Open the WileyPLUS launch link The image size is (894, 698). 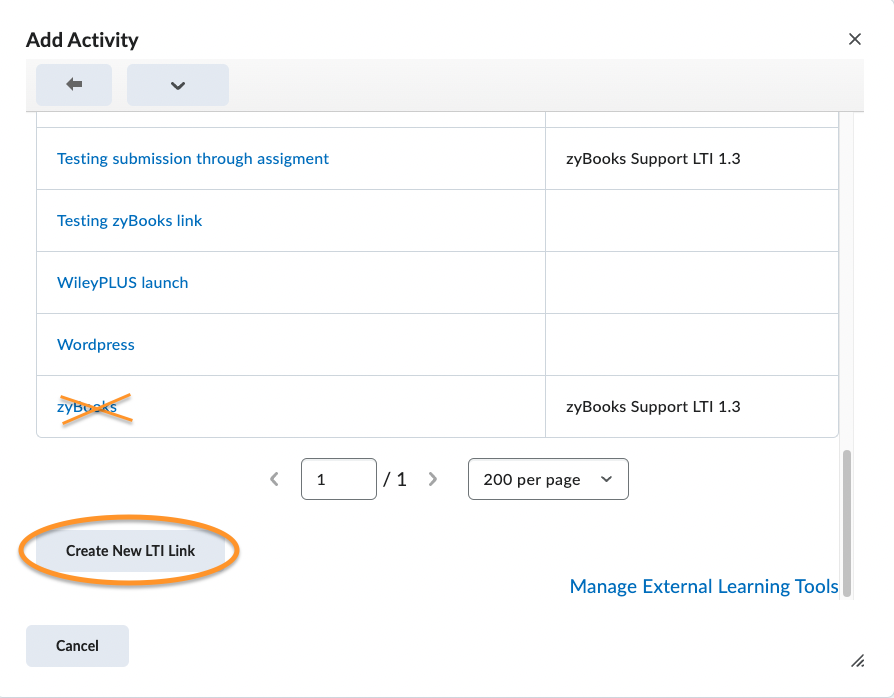point(123,283)
